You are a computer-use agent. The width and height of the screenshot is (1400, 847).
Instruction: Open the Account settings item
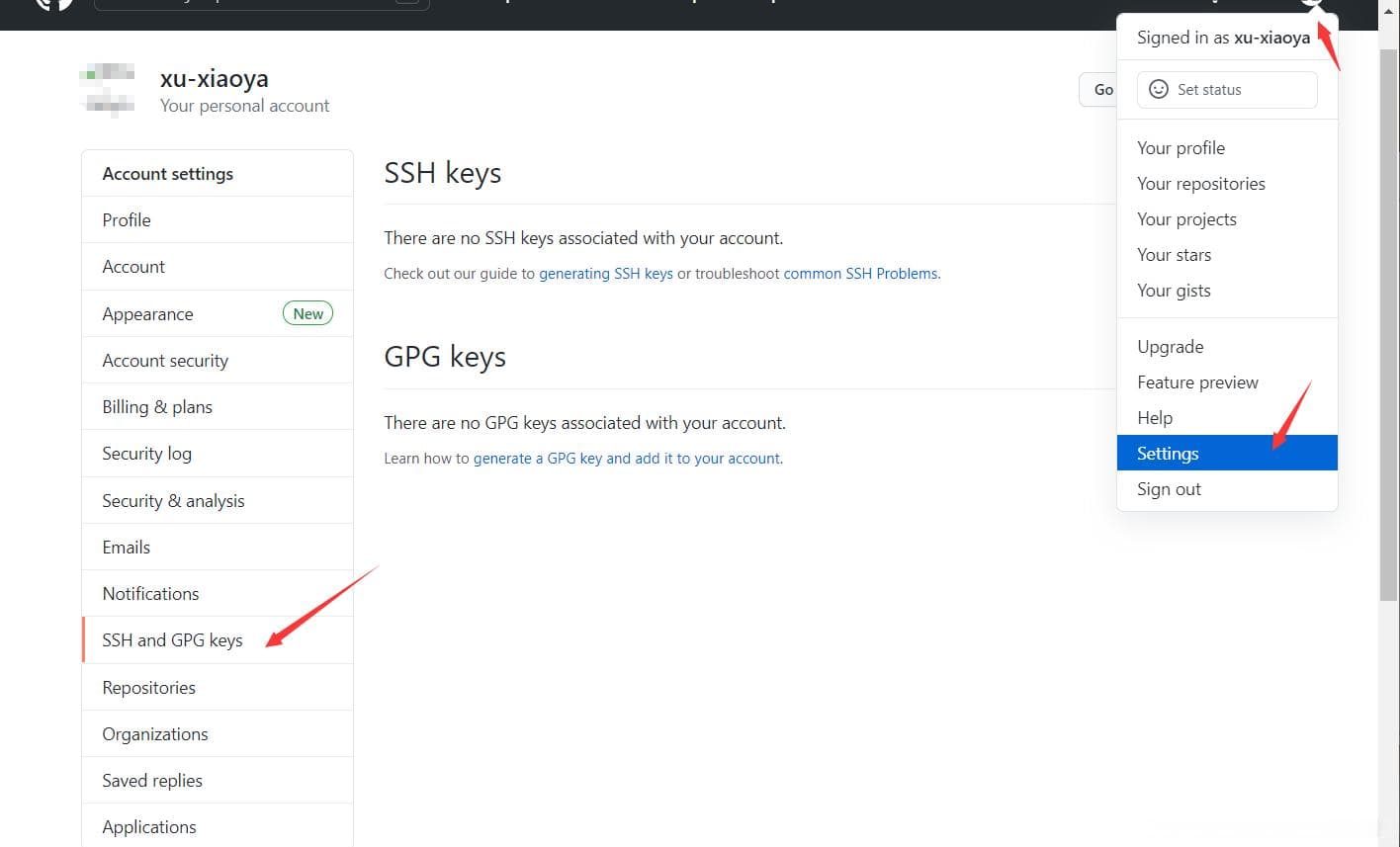218,267
